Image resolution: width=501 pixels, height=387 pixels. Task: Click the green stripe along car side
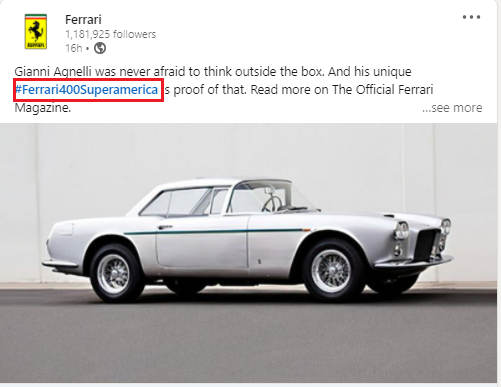213,231
